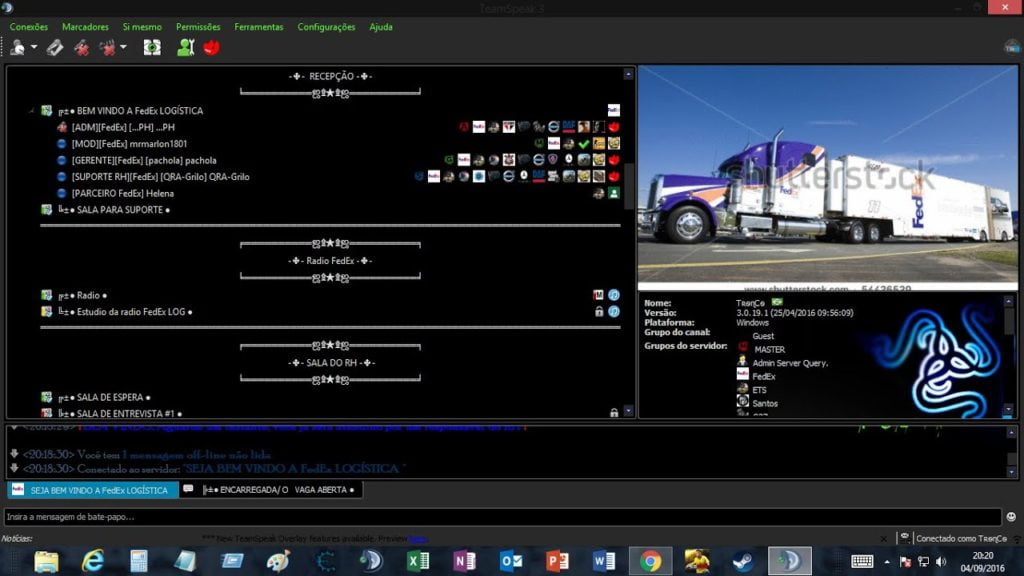
Task: Open contacts manager green person icon
Action: pyautogui.click(x=185, y=48)
